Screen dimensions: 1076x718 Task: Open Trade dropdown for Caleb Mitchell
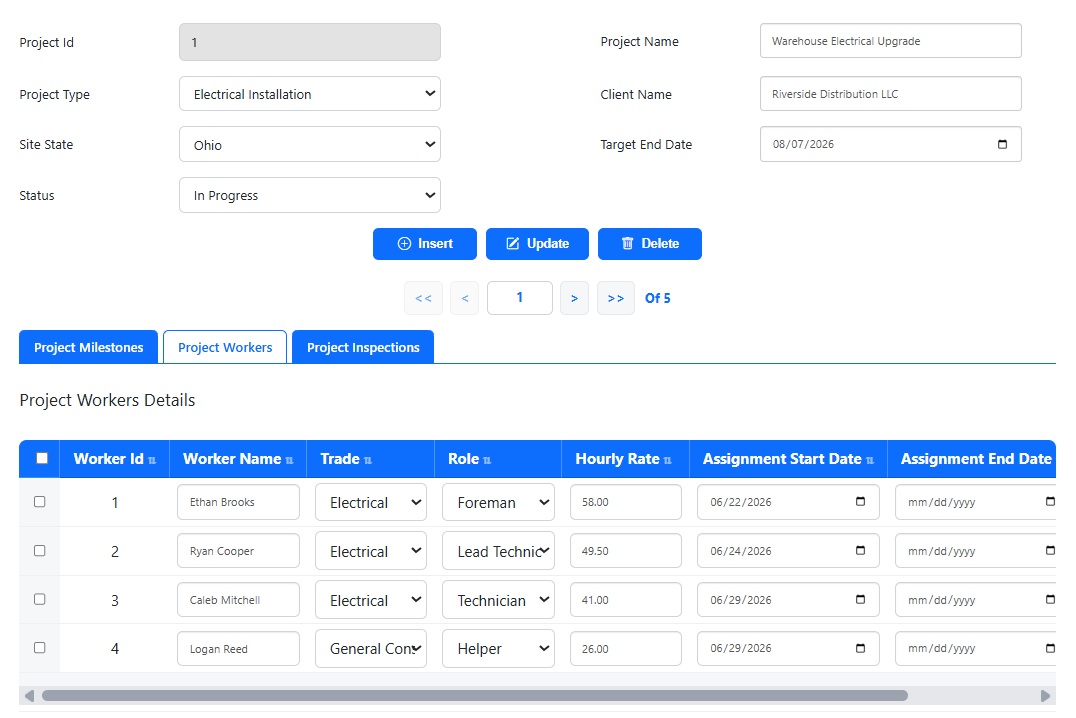click(x=371, y=600)
